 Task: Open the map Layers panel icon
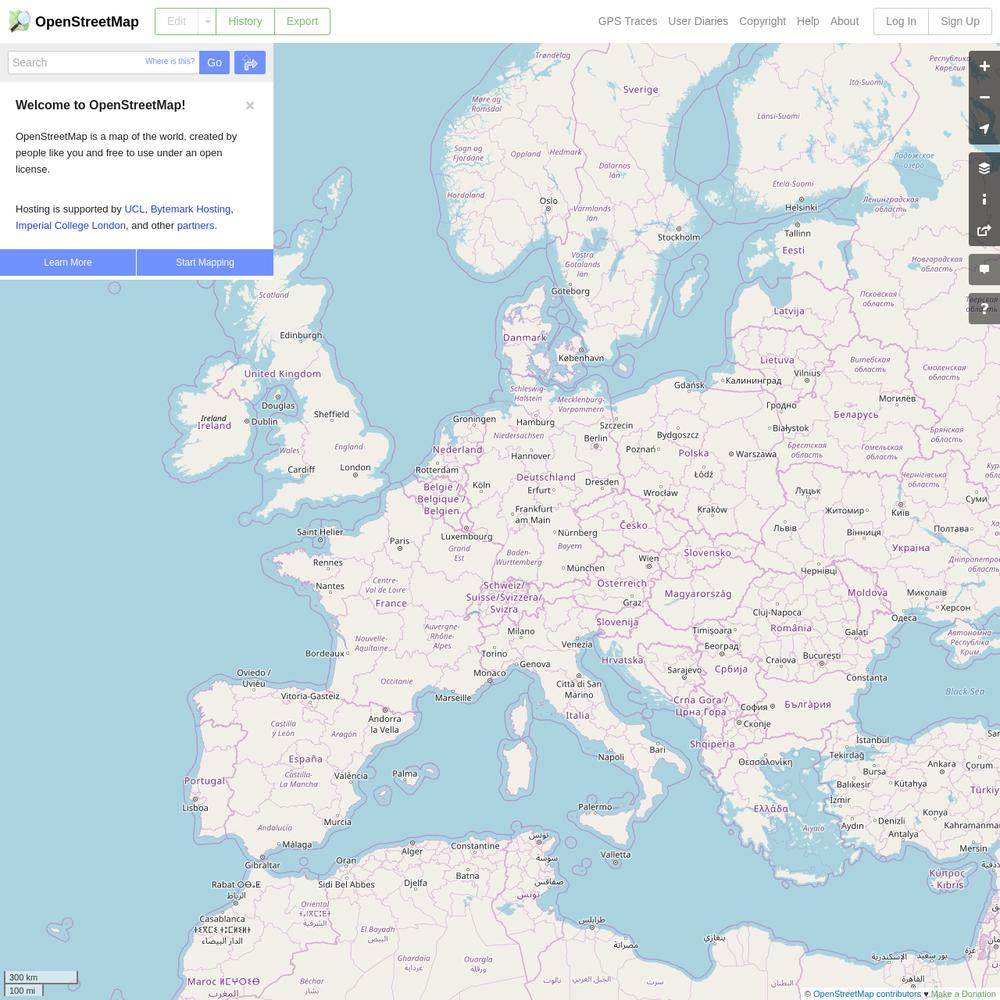(984, 168)
